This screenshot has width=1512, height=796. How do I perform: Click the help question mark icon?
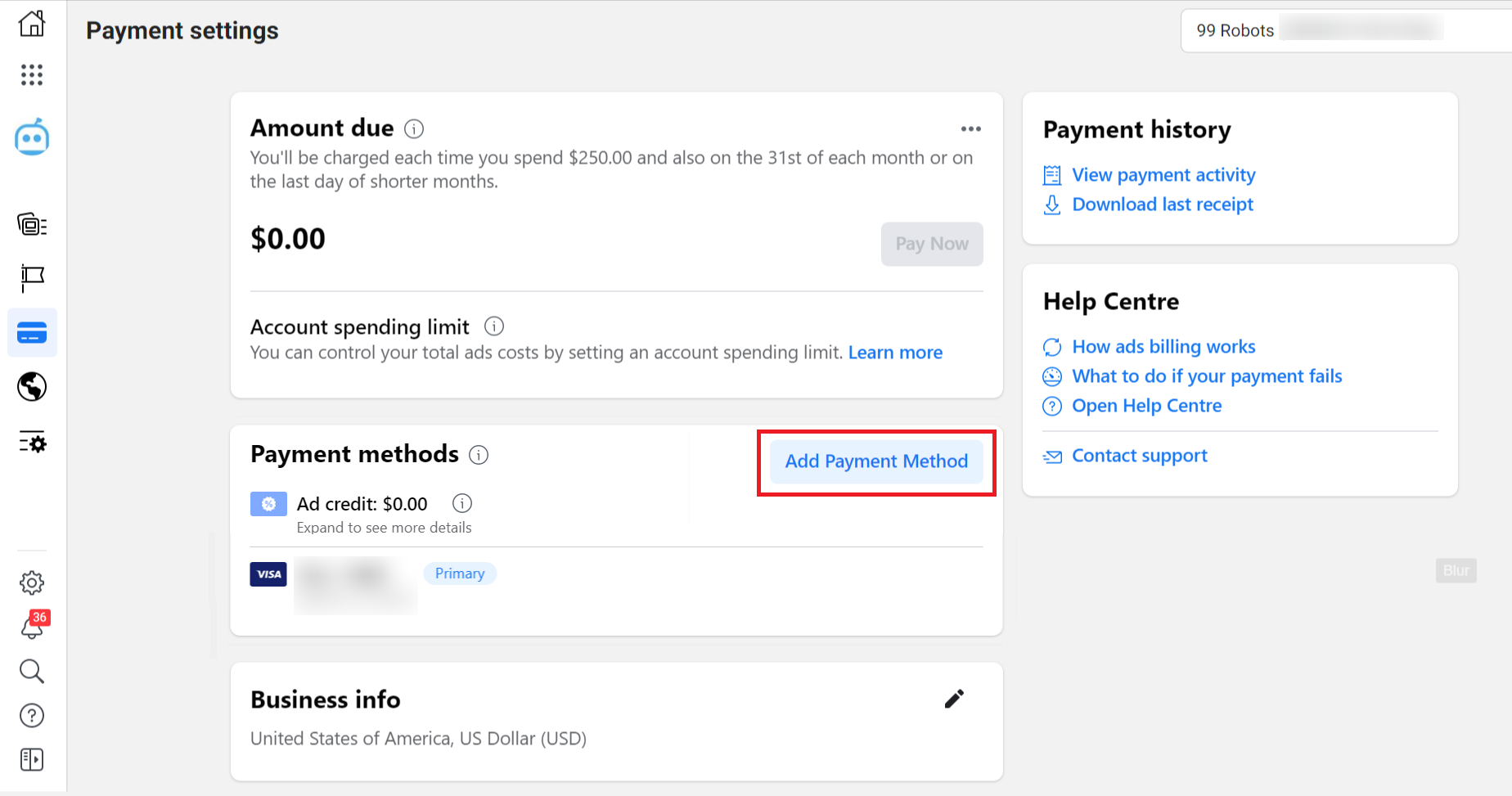tap(32, 715)
